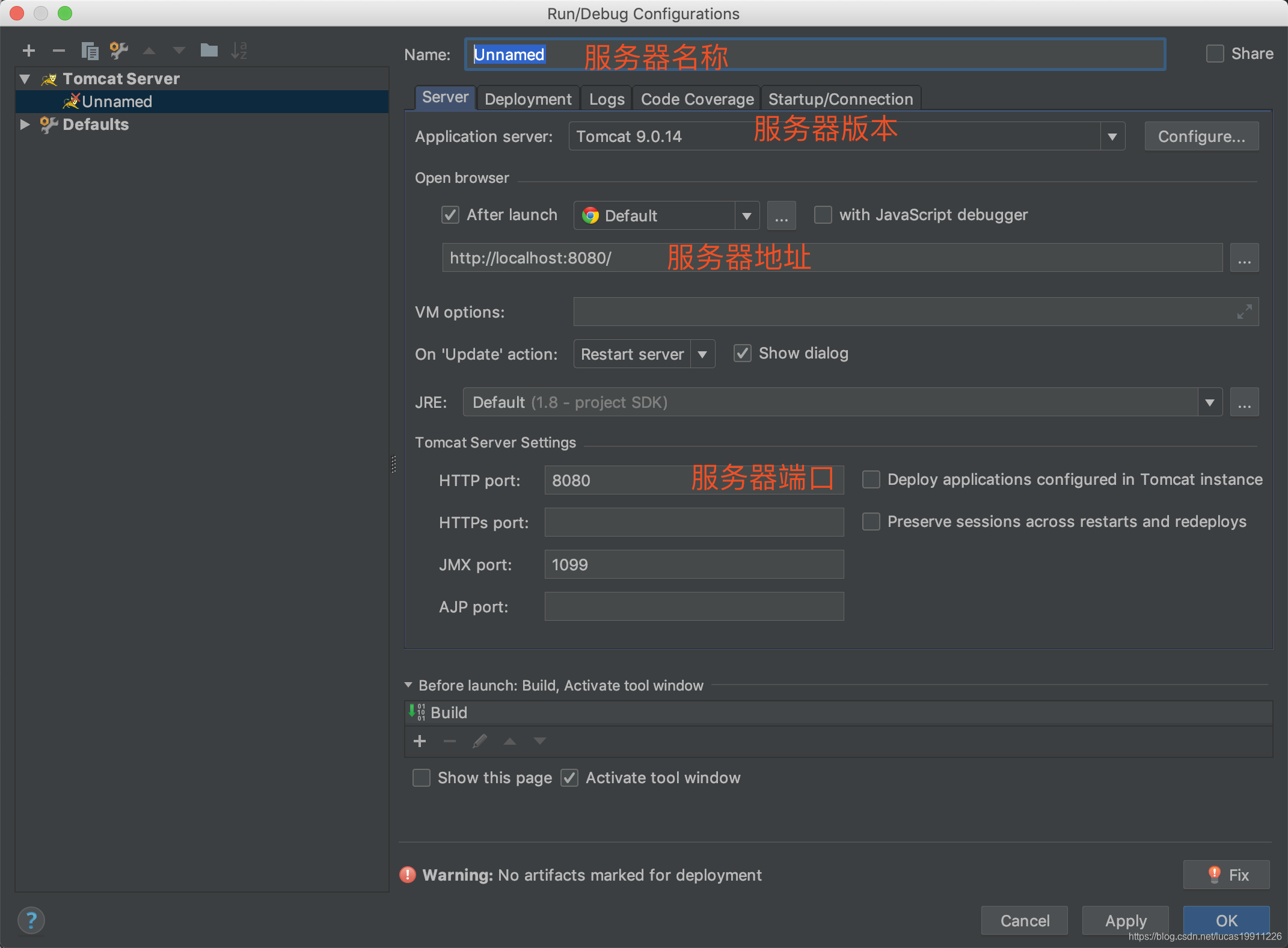Screen dimensions: 1288x948
Task: Copy configuration icon in toolbar
Action: 90,51
